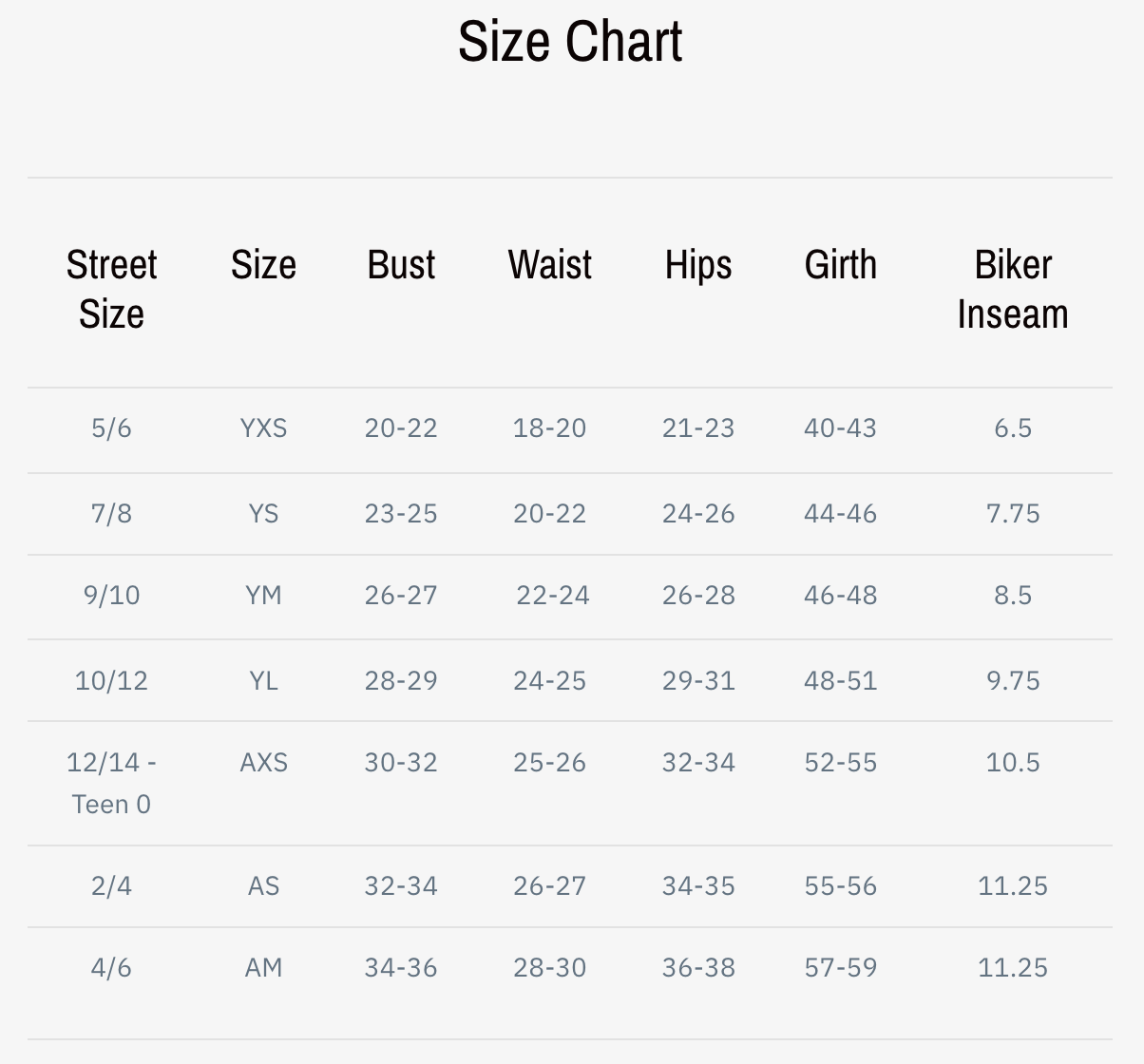Image resolution: width=1144 pixels, height=1064 pixels.
Task: Select the YS size cell
Action: (263, 514)
